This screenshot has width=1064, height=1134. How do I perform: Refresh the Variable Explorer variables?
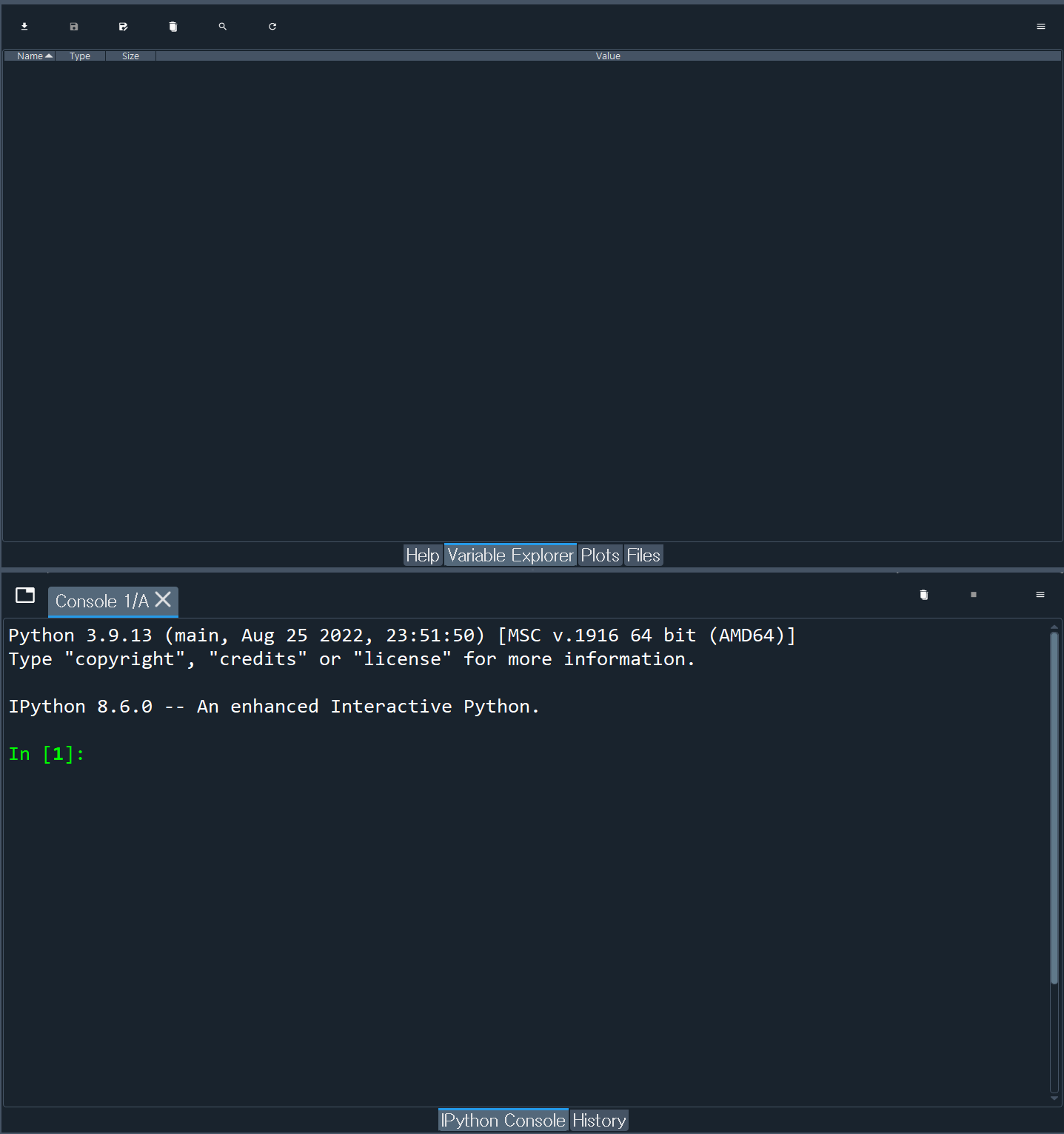click(272, 27)
